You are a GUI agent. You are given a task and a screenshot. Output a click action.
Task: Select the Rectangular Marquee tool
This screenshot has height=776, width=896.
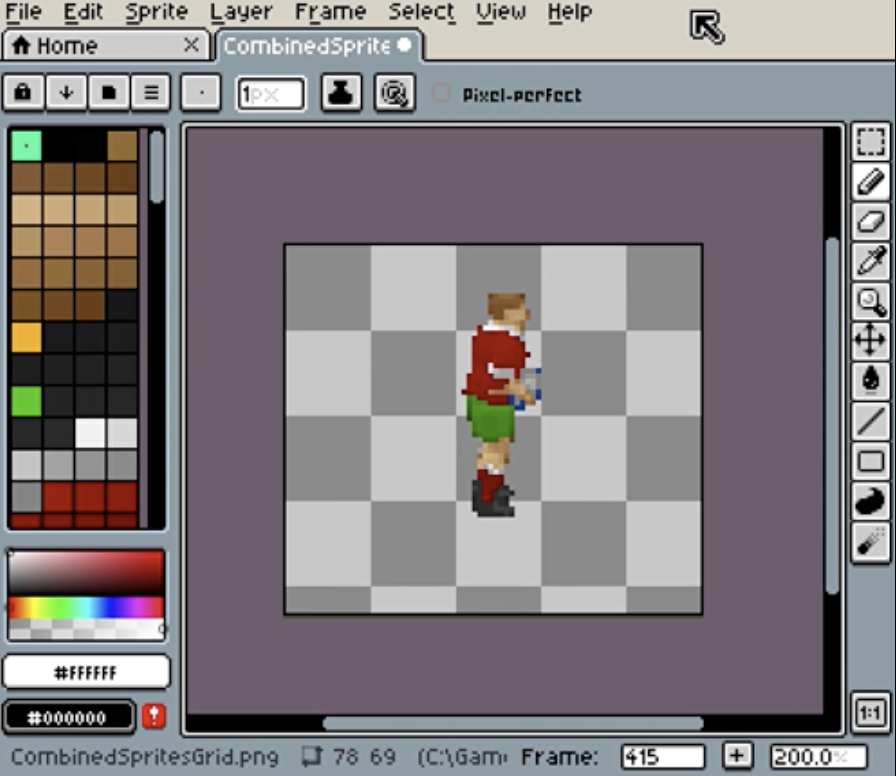click(871, 143)
